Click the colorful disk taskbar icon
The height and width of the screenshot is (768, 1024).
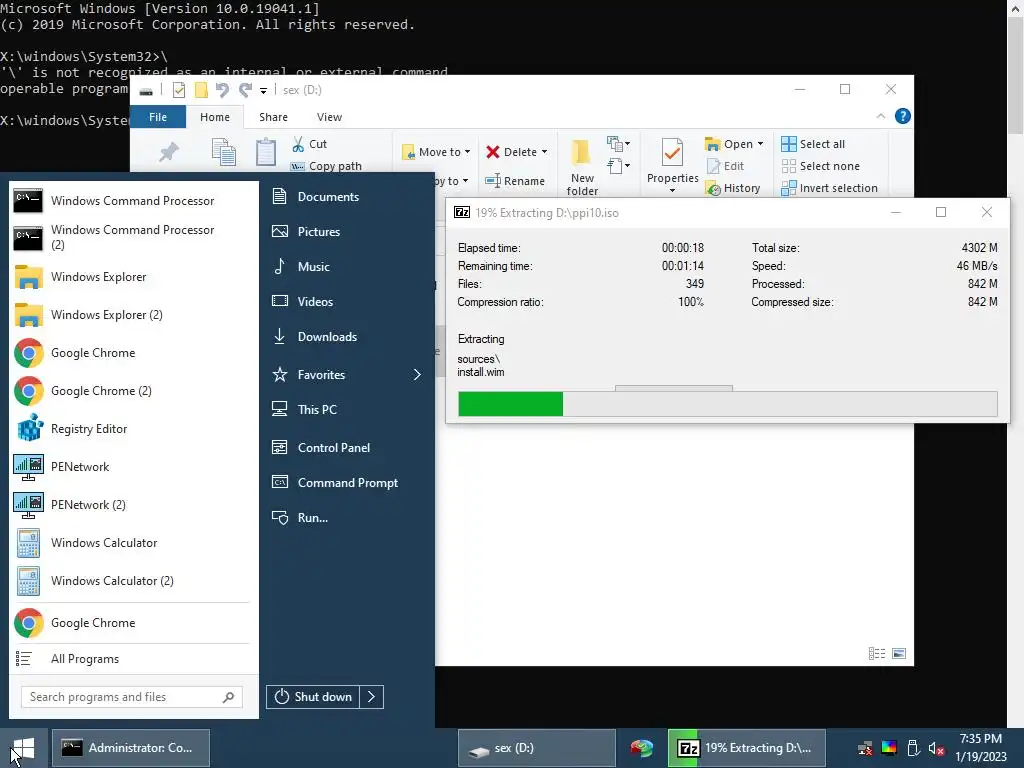point(641,748)
